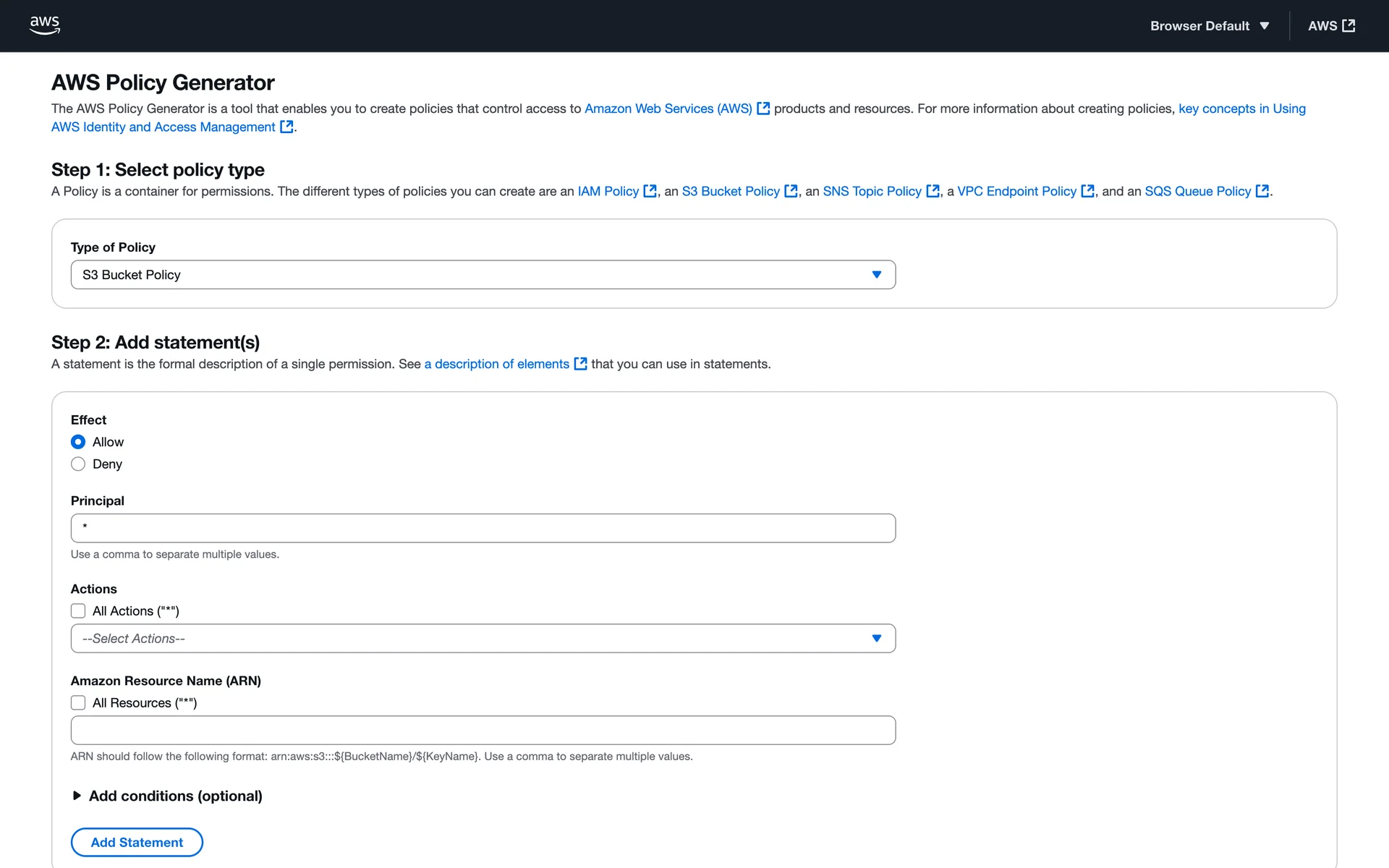Viewport: 1389px width, 868px height.
Task: Click external icon beside description of elements
Action: point(580,364)
